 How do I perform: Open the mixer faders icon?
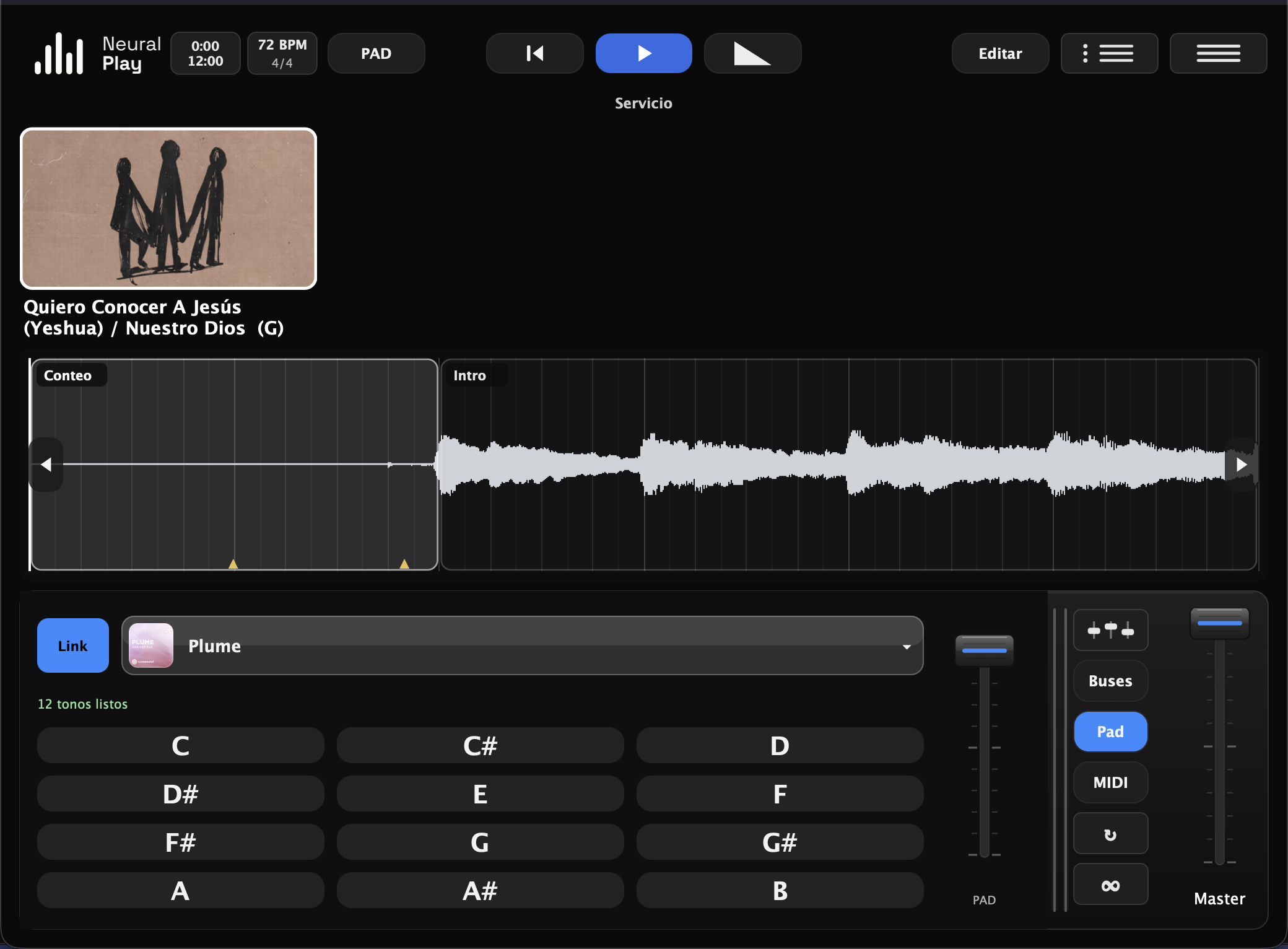[x=1111, y=630]
